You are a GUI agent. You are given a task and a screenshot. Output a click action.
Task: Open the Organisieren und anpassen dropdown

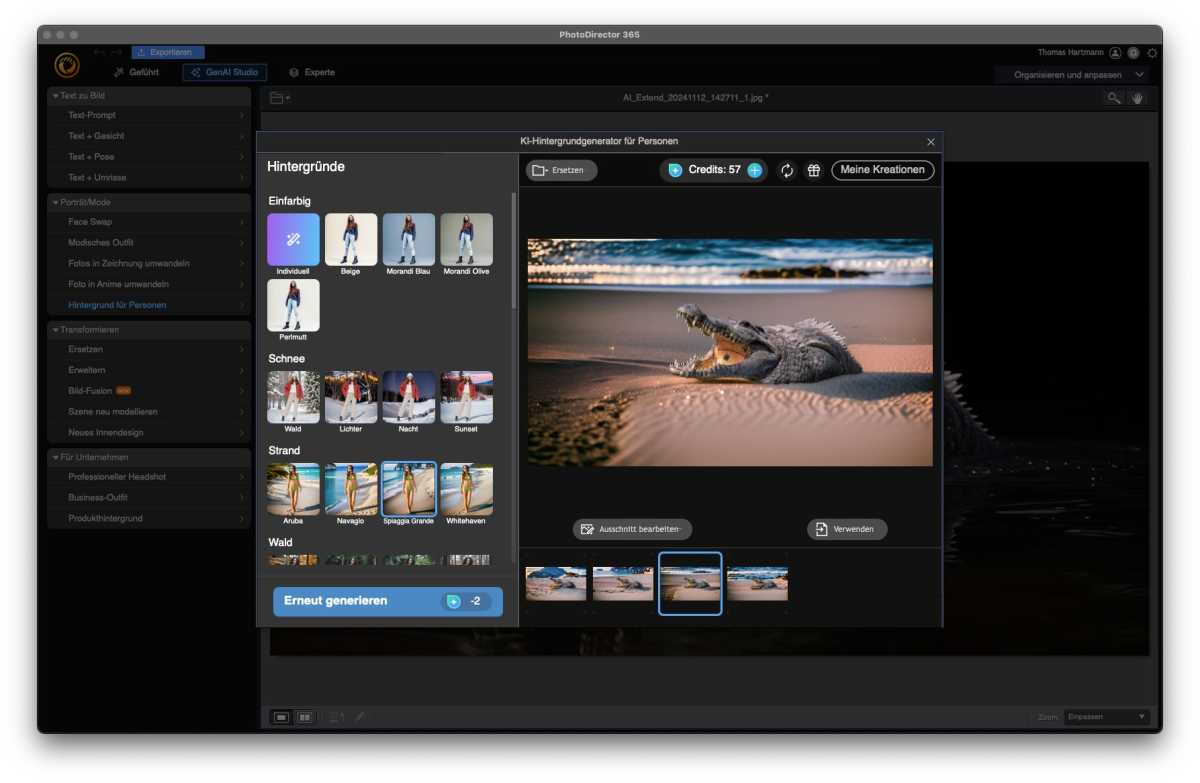click(x=1071, y=75)
